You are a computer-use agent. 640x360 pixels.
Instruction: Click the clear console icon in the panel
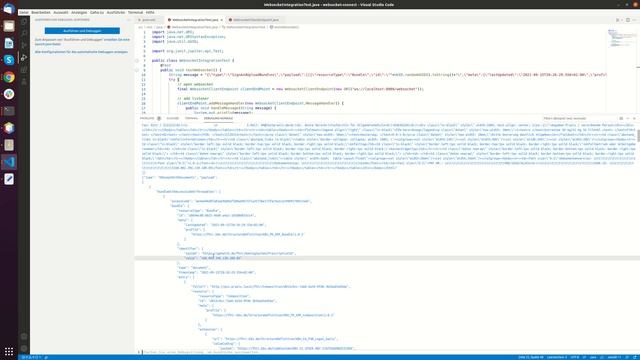(x=621, y=118)
